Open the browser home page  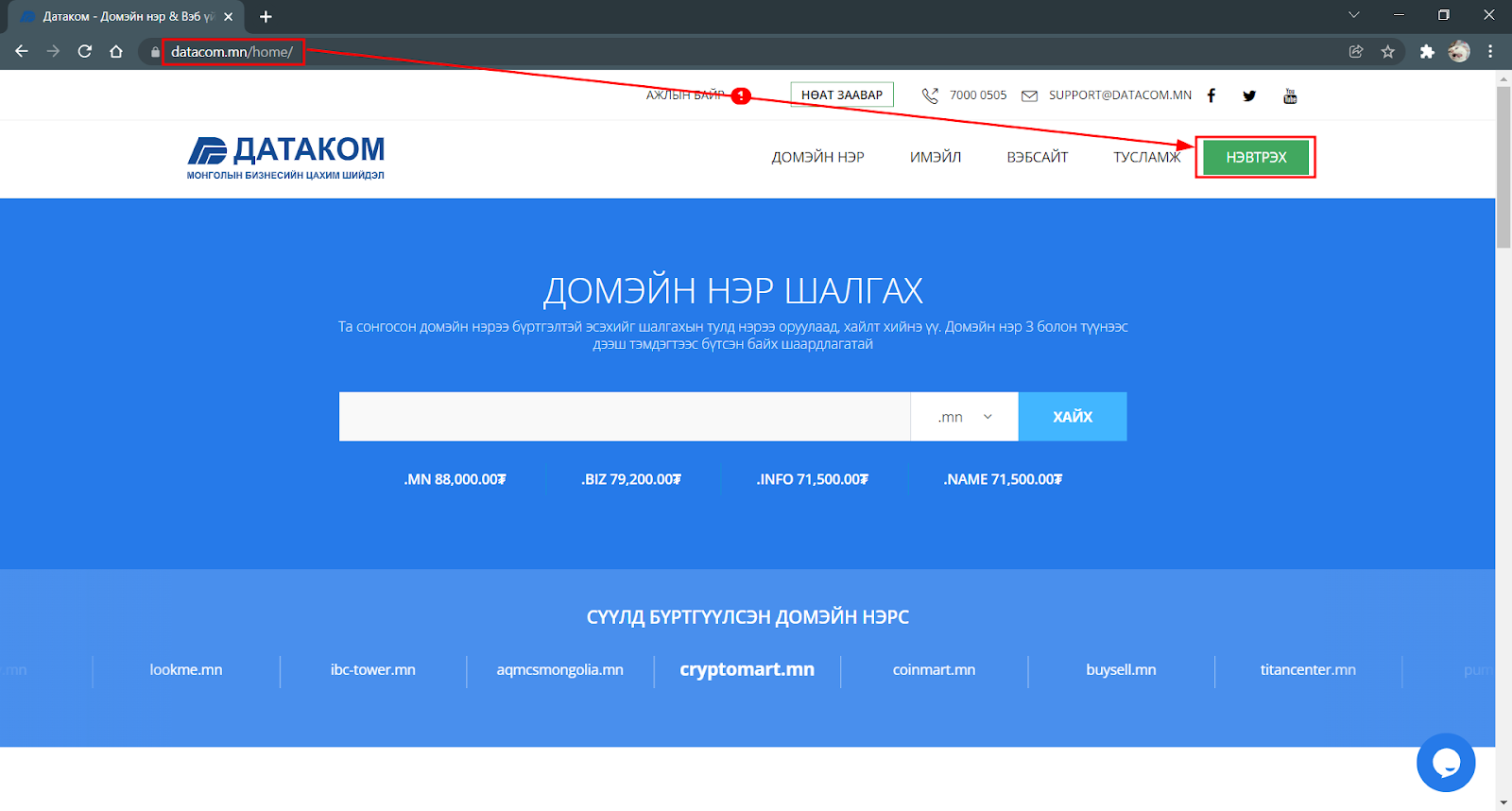[x=116, y=51]
